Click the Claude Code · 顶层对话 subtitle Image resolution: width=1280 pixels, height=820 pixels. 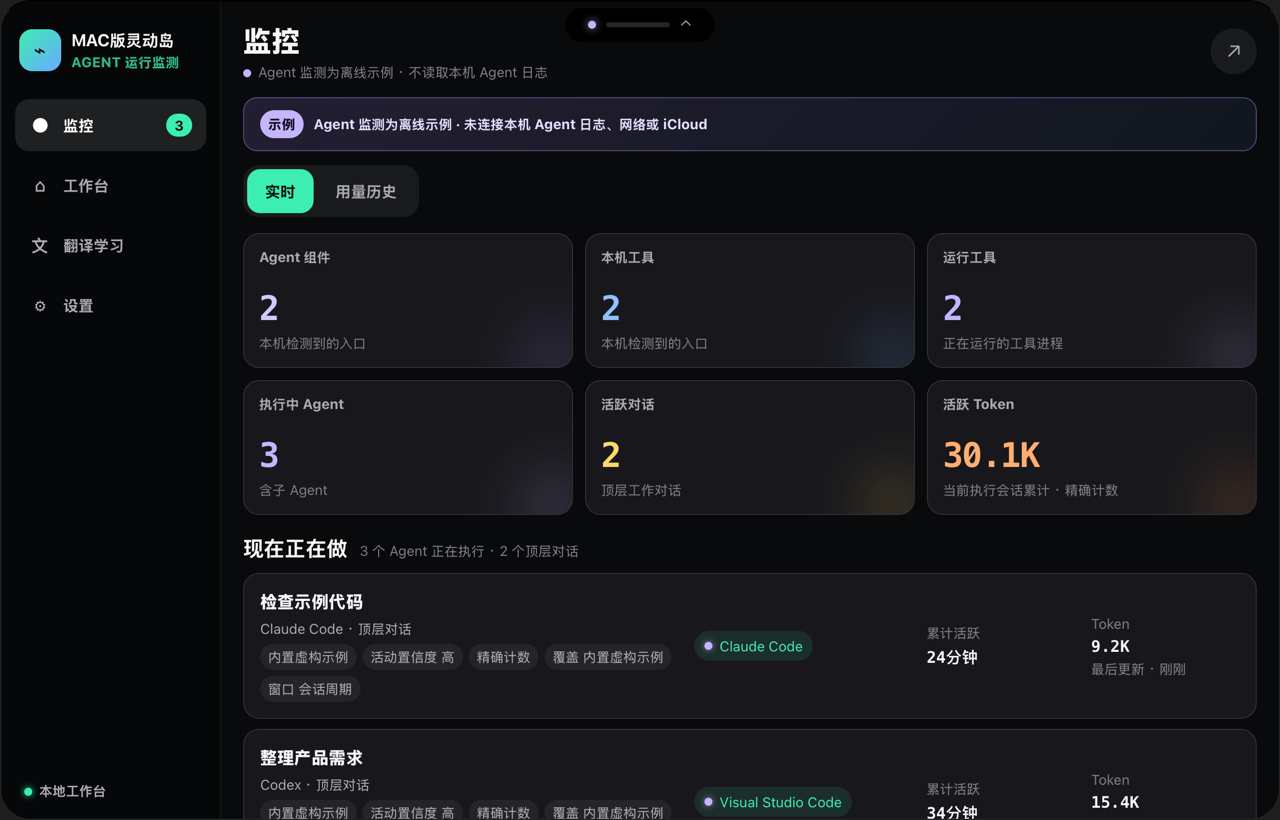point(335,629)
